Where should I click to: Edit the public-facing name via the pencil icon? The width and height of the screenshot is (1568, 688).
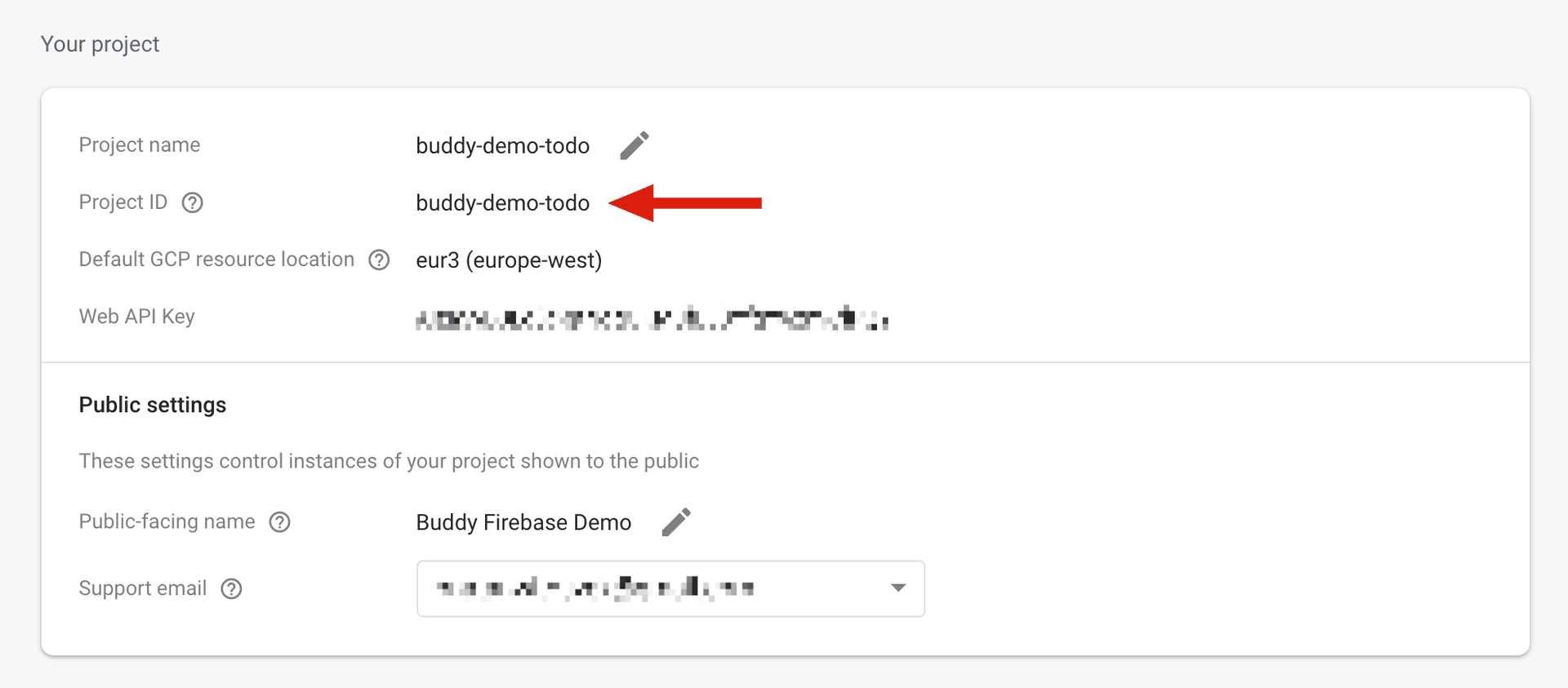[x=675, y=522]
